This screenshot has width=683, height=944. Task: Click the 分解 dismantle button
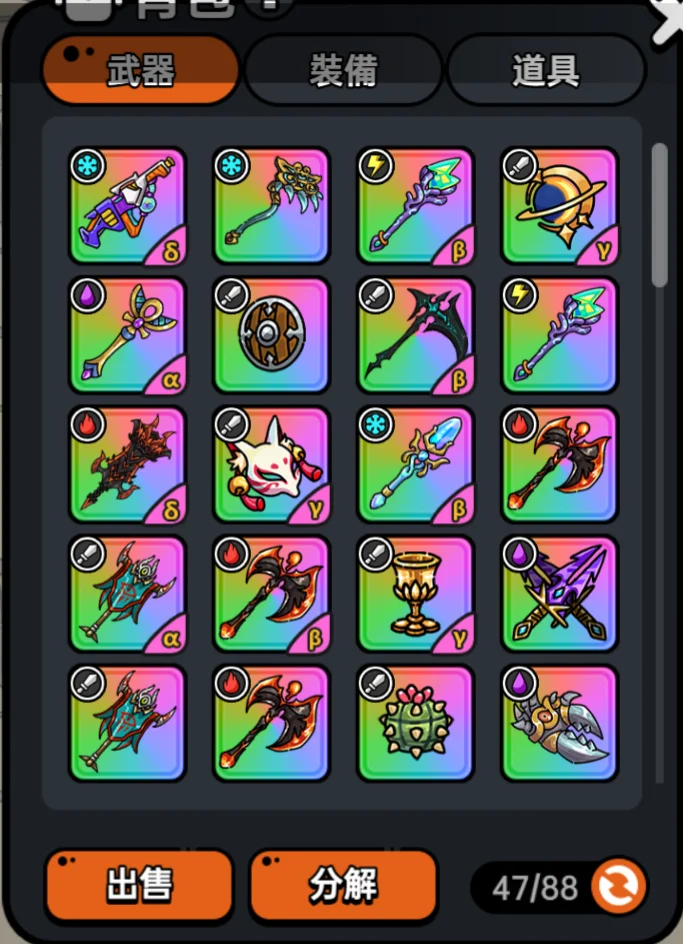coord(343,886)
